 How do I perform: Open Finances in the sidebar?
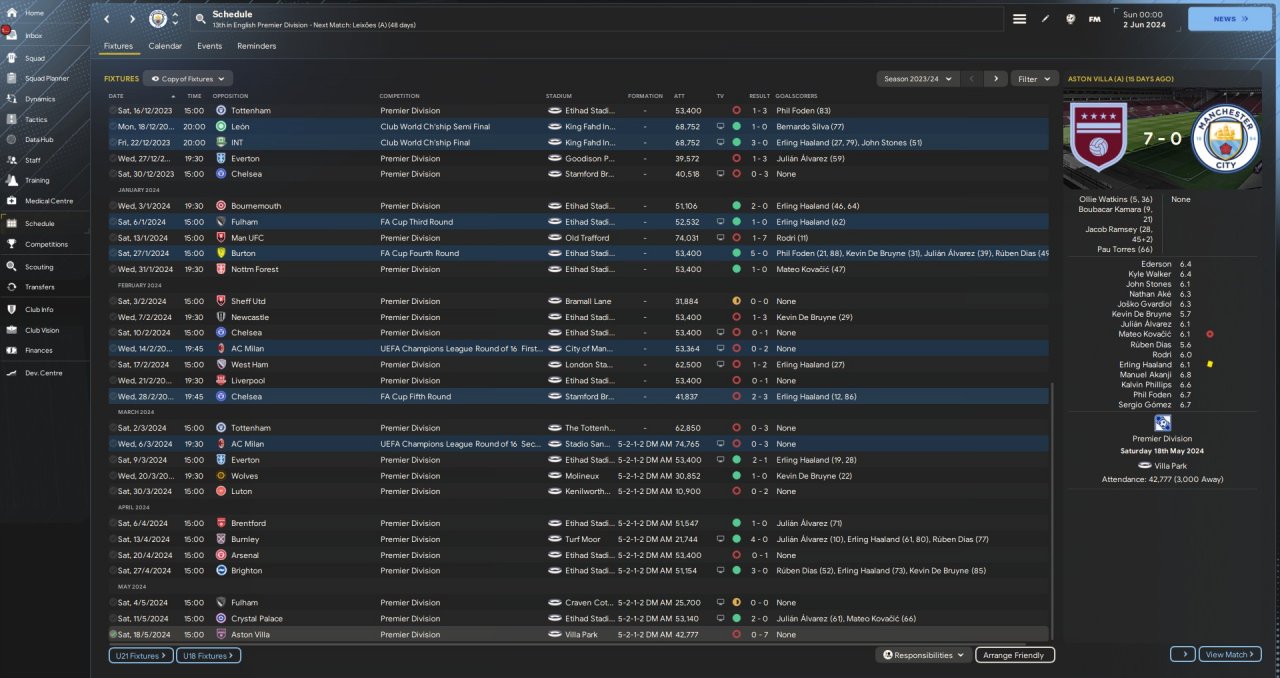coord(39,350)
